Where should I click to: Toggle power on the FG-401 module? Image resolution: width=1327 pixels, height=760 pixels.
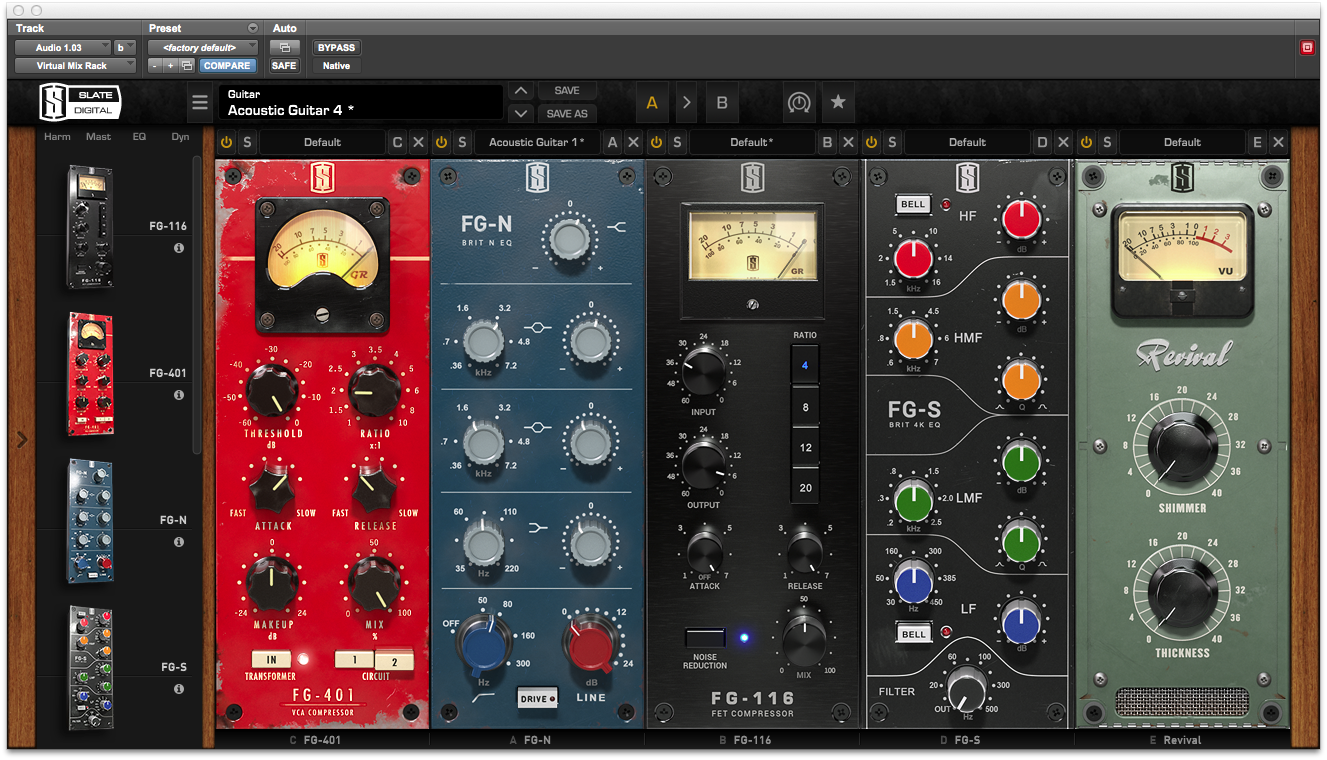point(226,142)
